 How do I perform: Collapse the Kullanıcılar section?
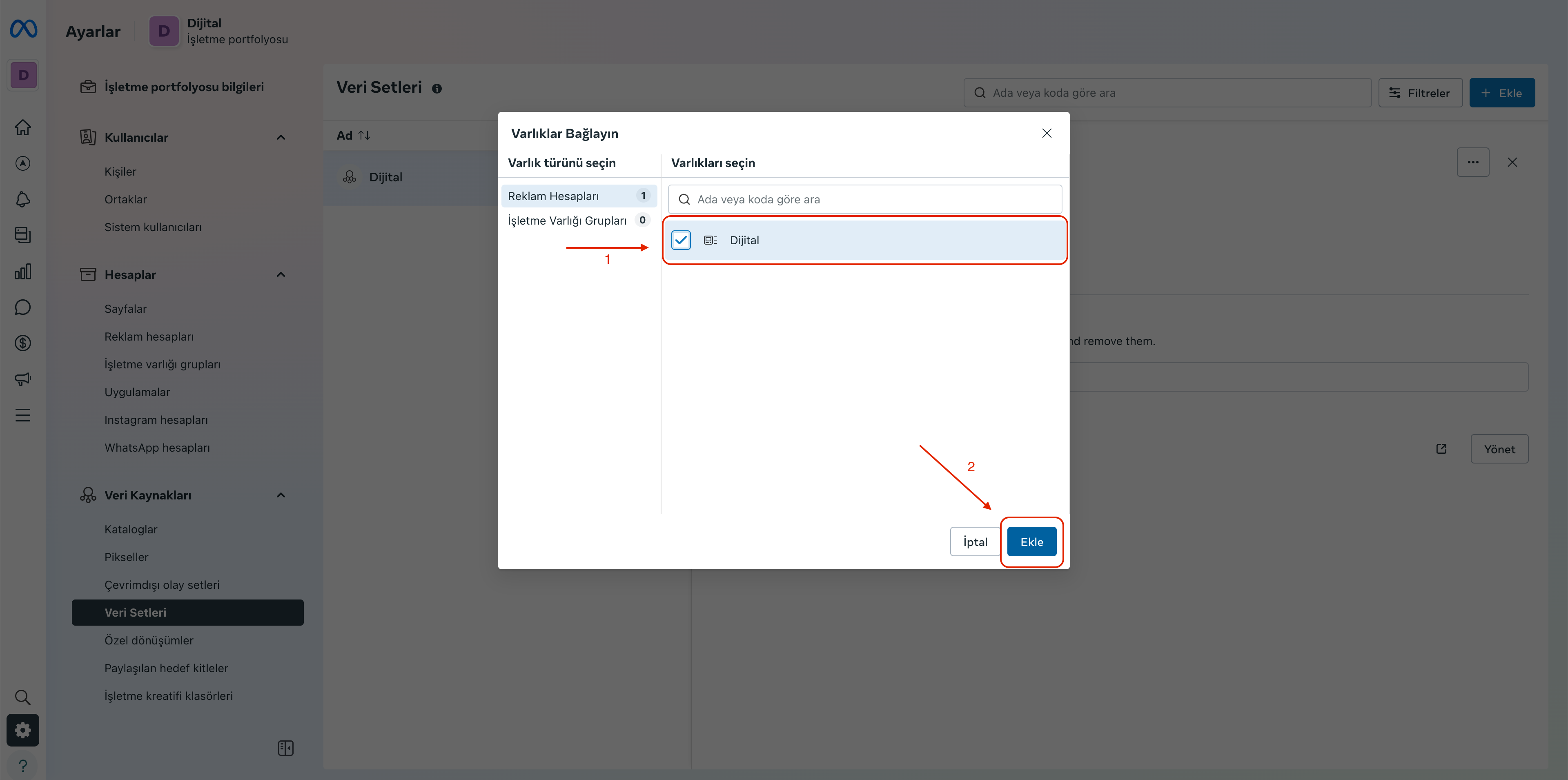281,138
